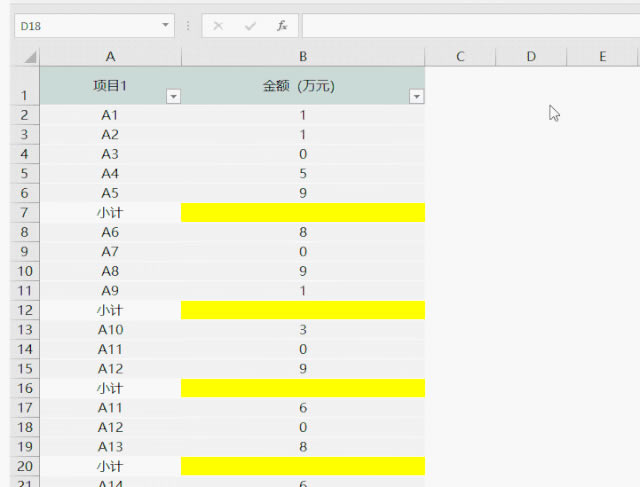Click the amount 8 in row 8

pyautogui.click(x=303, y=232)
